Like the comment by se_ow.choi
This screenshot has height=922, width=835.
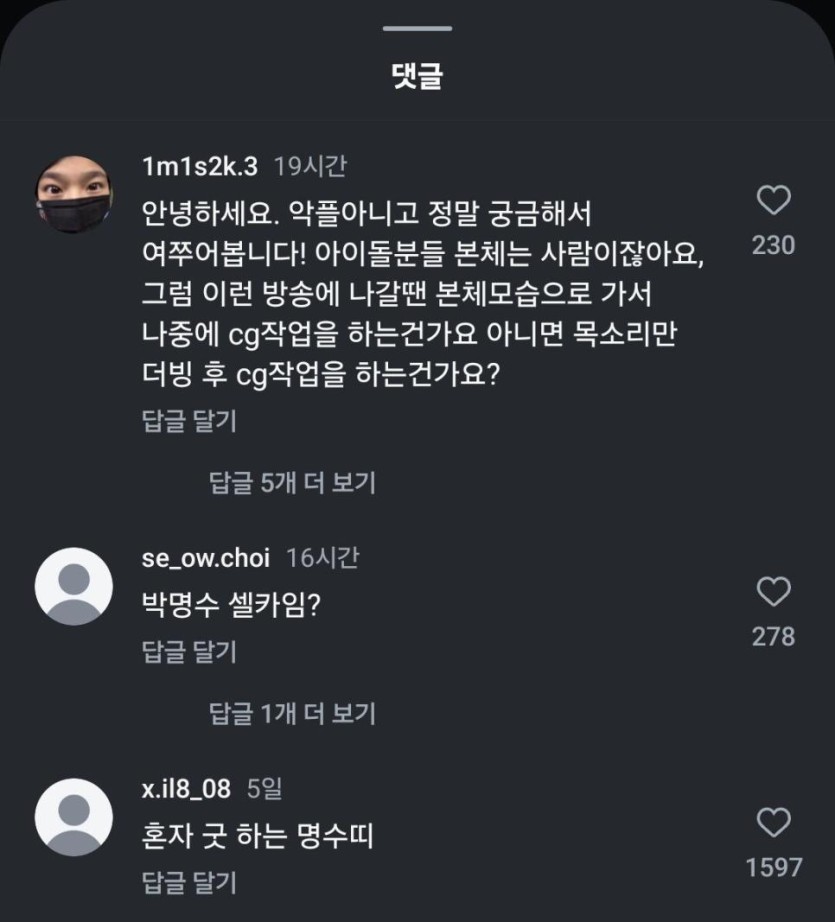pyautogui.click(x=773, y=592)
